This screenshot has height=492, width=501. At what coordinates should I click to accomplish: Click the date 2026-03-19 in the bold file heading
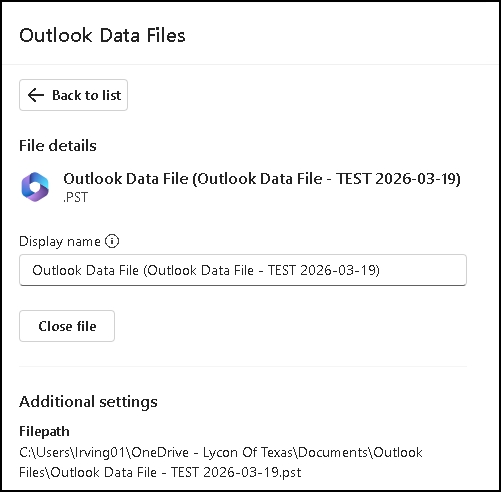(x=416, y=179)
